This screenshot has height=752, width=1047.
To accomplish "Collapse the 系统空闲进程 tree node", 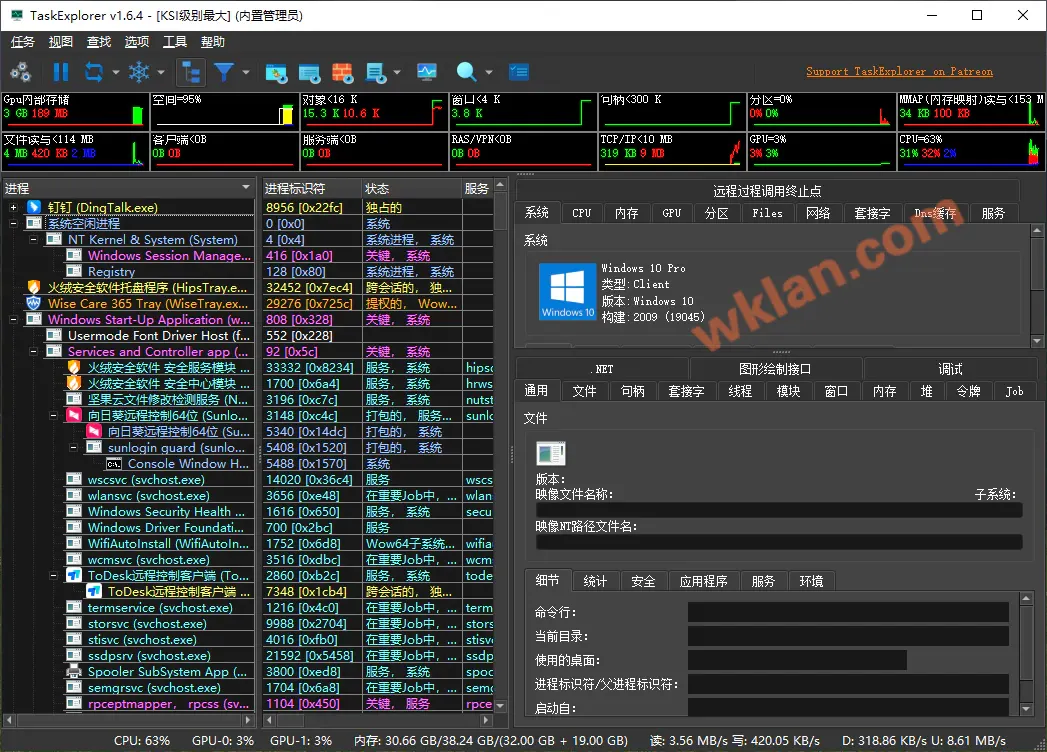I will point(13,224).
